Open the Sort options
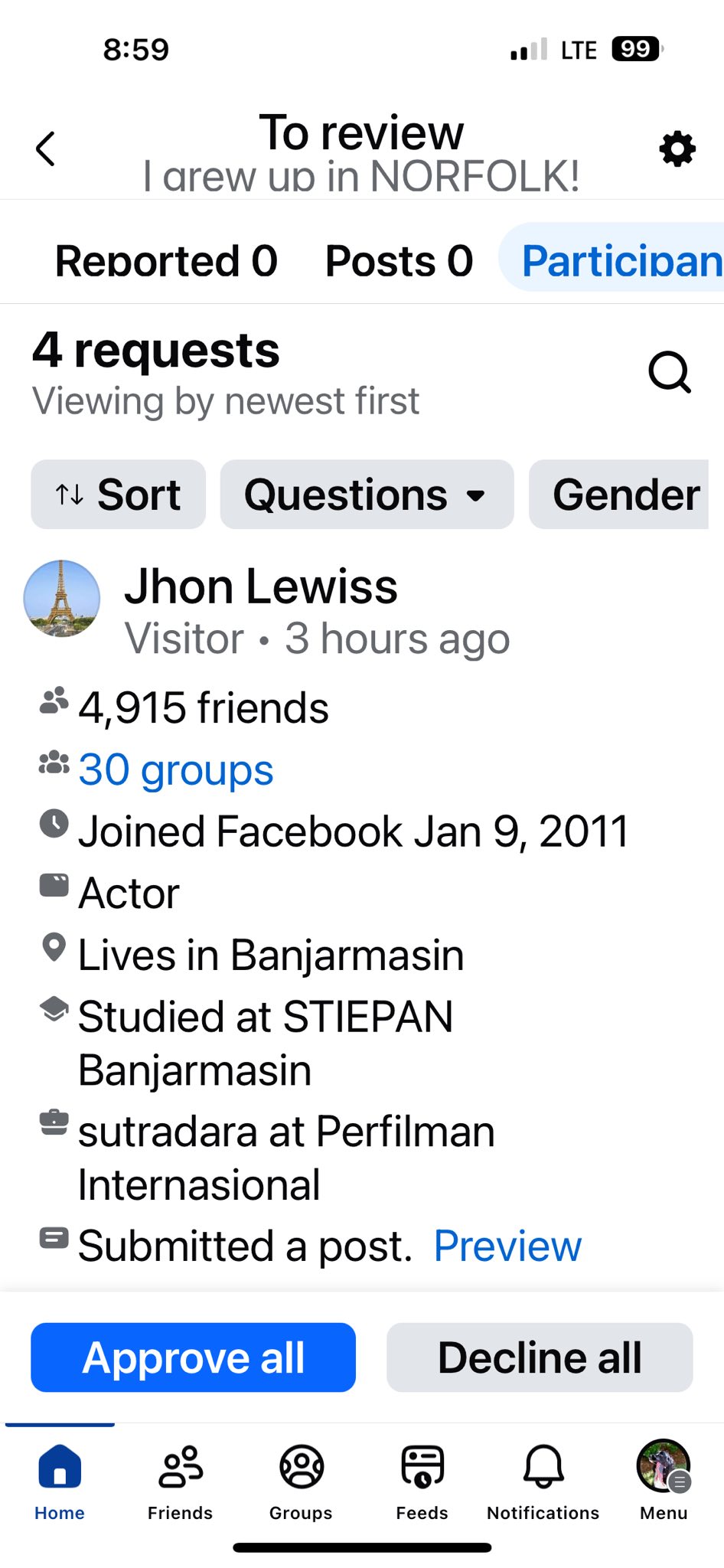 coord(118,495)
